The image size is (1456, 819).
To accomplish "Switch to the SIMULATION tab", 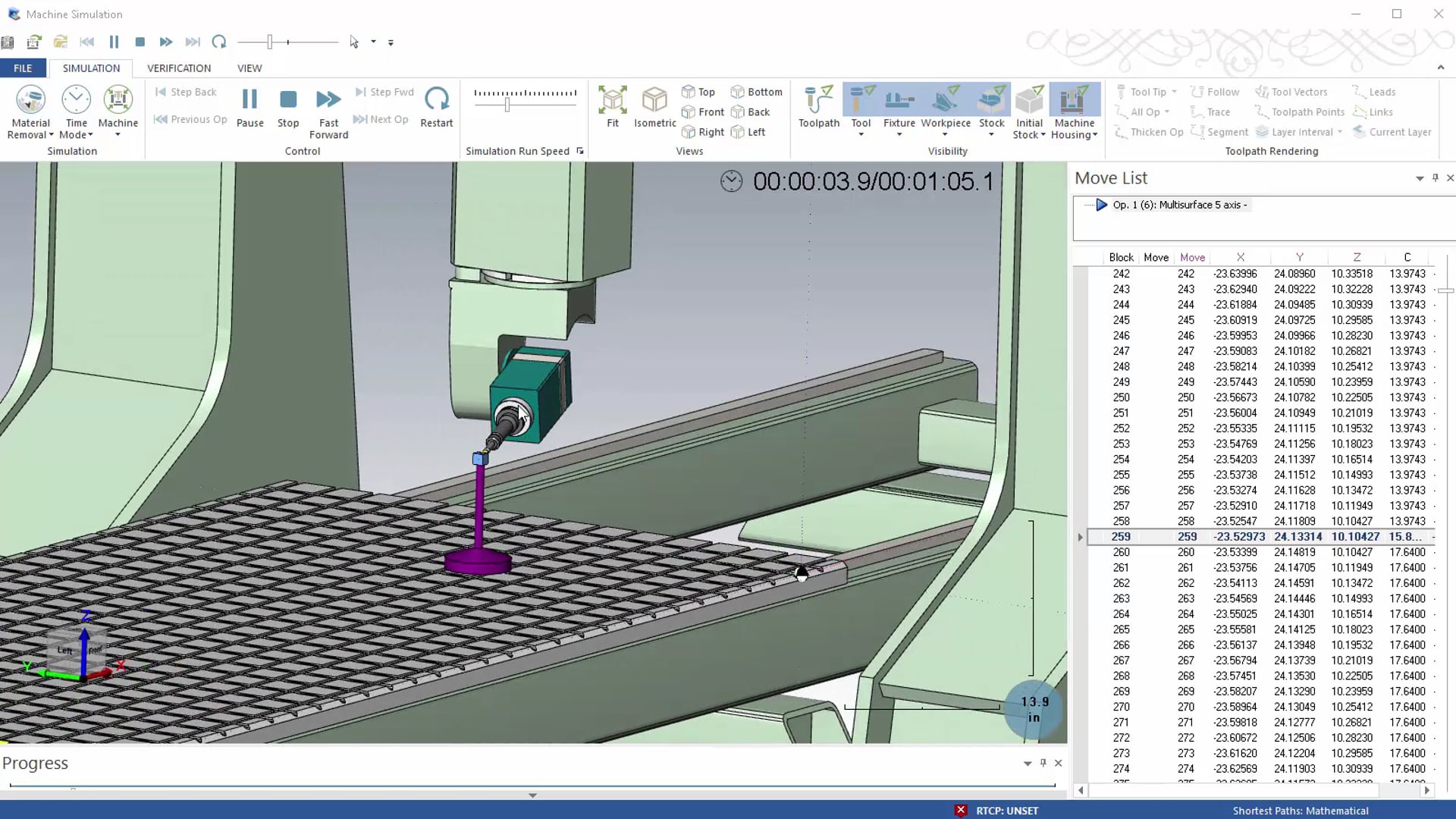I will 91,68.
